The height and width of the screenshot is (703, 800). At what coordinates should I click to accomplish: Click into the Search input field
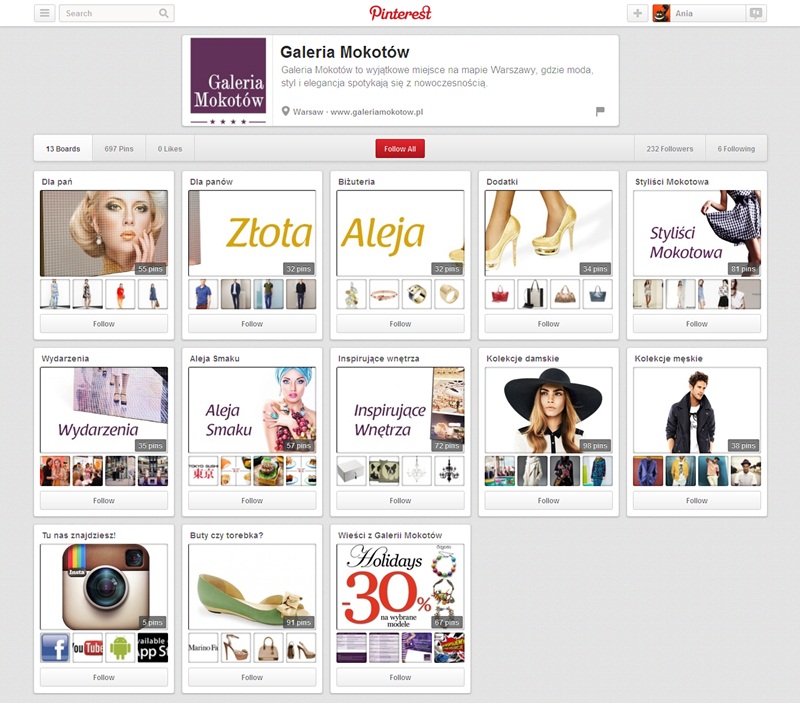[x=108, y=14]
